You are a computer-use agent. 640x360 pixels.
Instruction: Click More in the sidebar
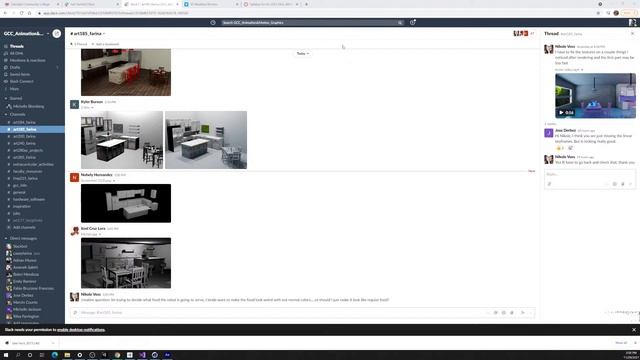pyautogui.click(x=14, y=89)
